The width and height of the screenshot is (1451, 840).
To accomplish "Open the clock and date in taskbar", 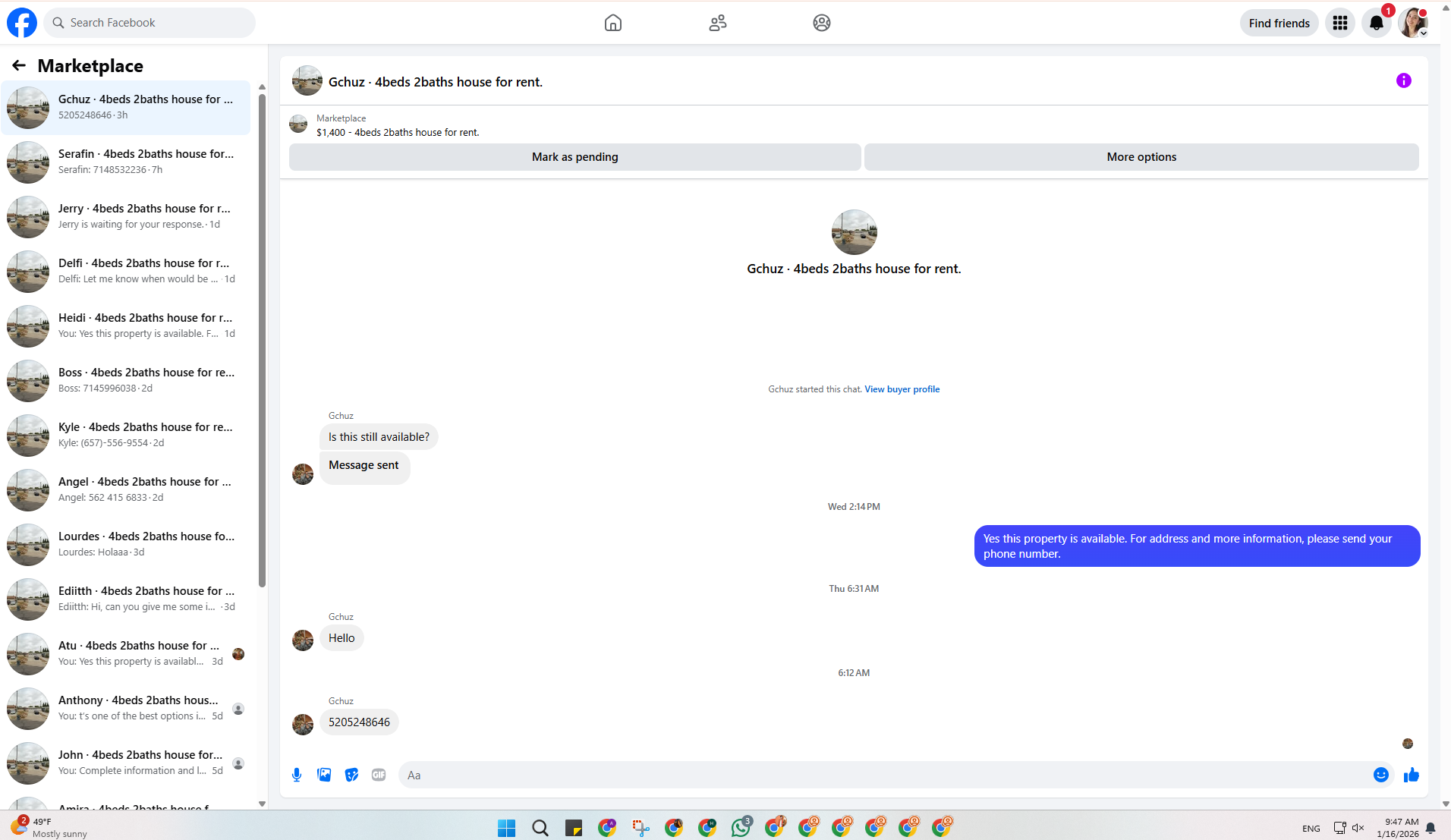I will (1397, 828).
